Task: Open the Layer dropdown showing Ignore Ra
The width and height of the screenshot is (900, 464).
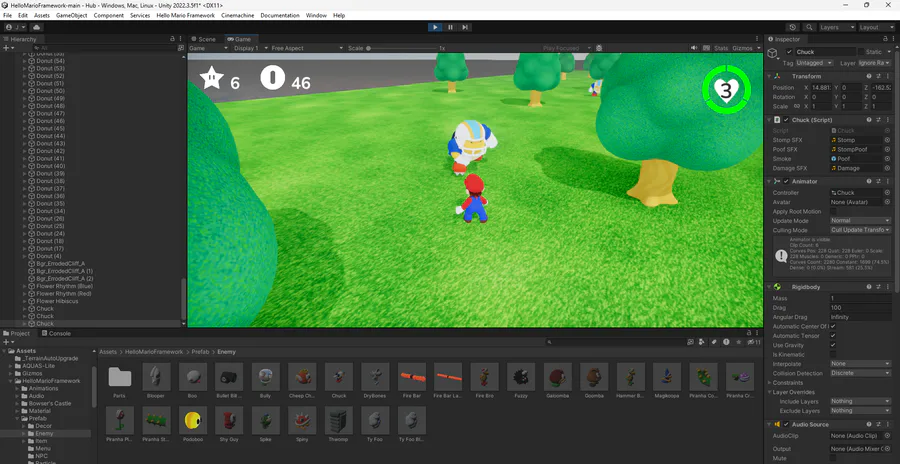Action: click(874, 63)
